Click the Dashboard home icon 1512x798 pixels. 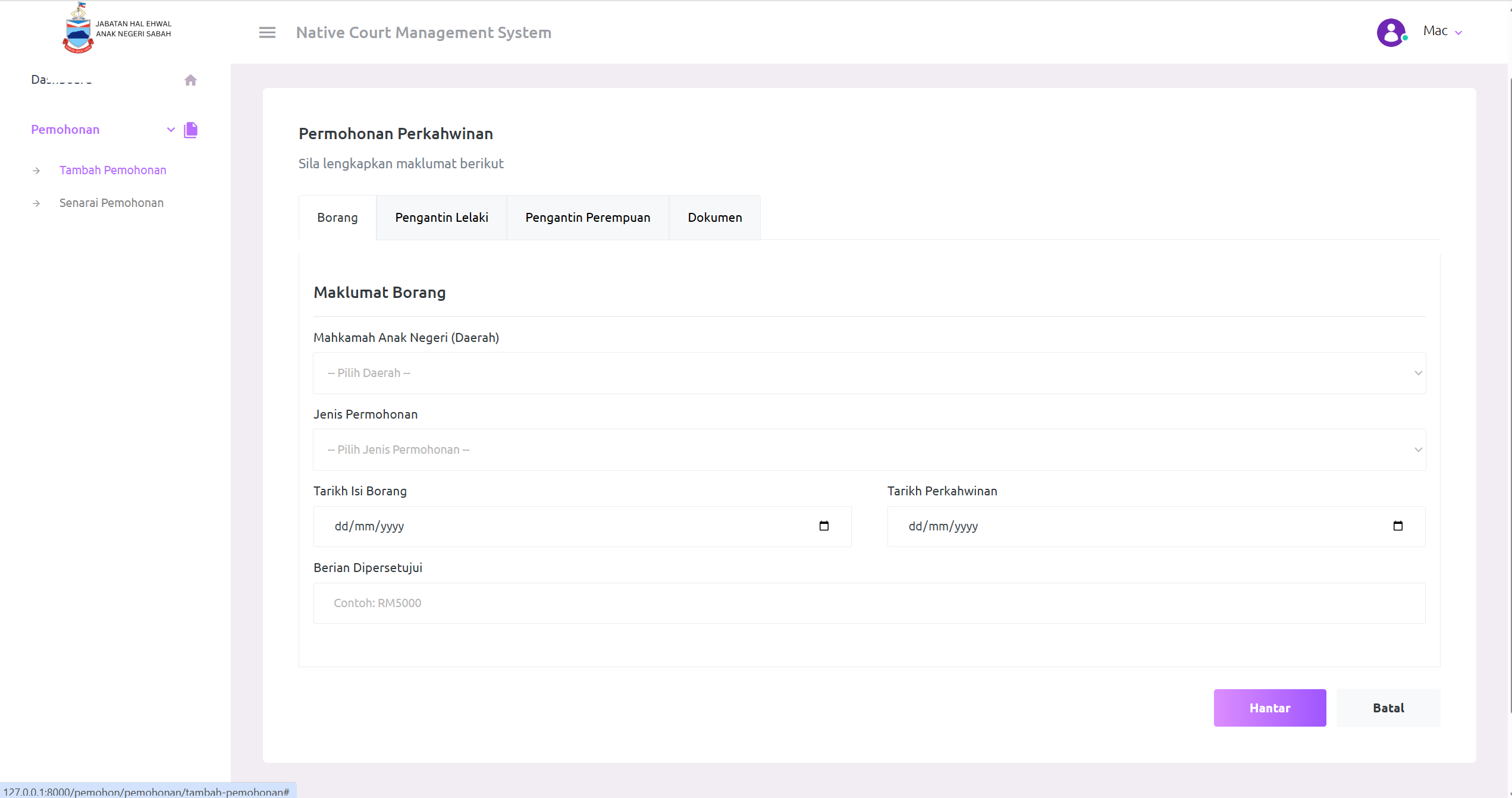(x=190, y=80)
